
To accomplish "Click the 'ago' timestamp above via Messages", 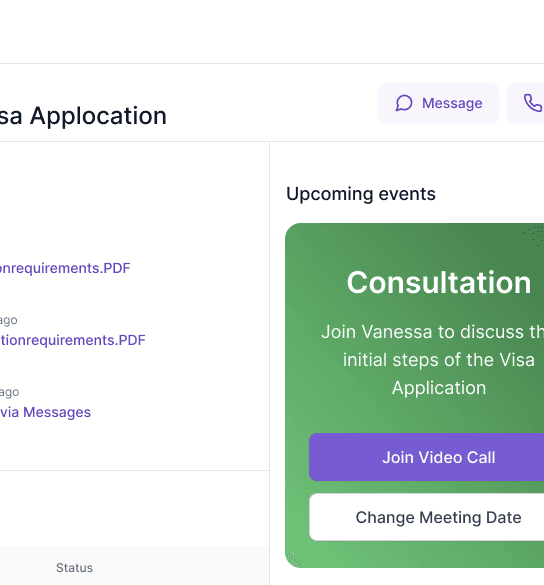I will (x=9, y=392).
